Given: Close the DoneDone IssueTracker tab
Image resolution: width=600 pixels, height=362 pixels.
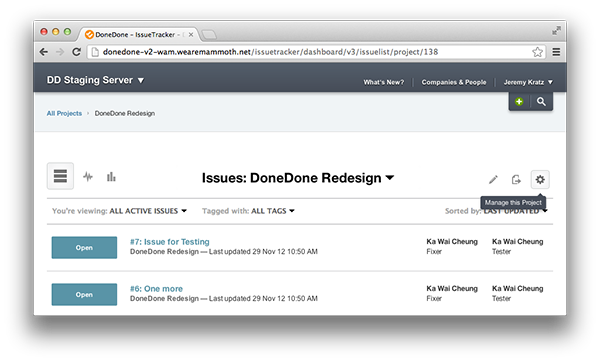Looking at the screenshot, I should [x=191, y=34].
